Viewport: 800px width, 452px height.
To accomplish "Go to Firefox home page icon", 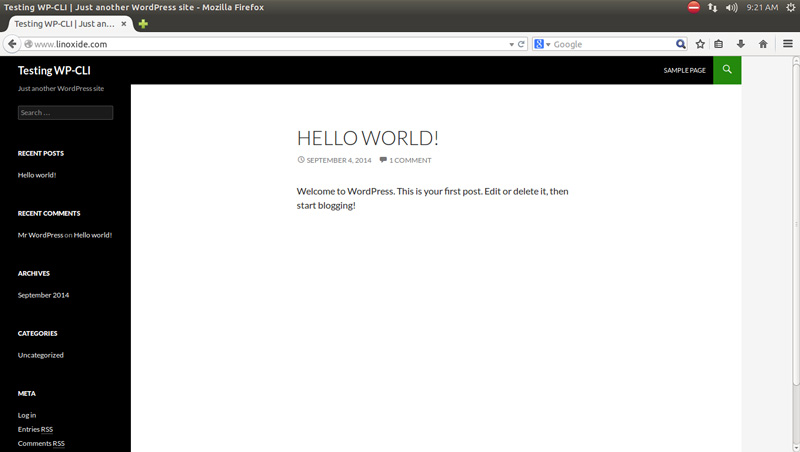I will pyautogui.click(x=763, y=44).
